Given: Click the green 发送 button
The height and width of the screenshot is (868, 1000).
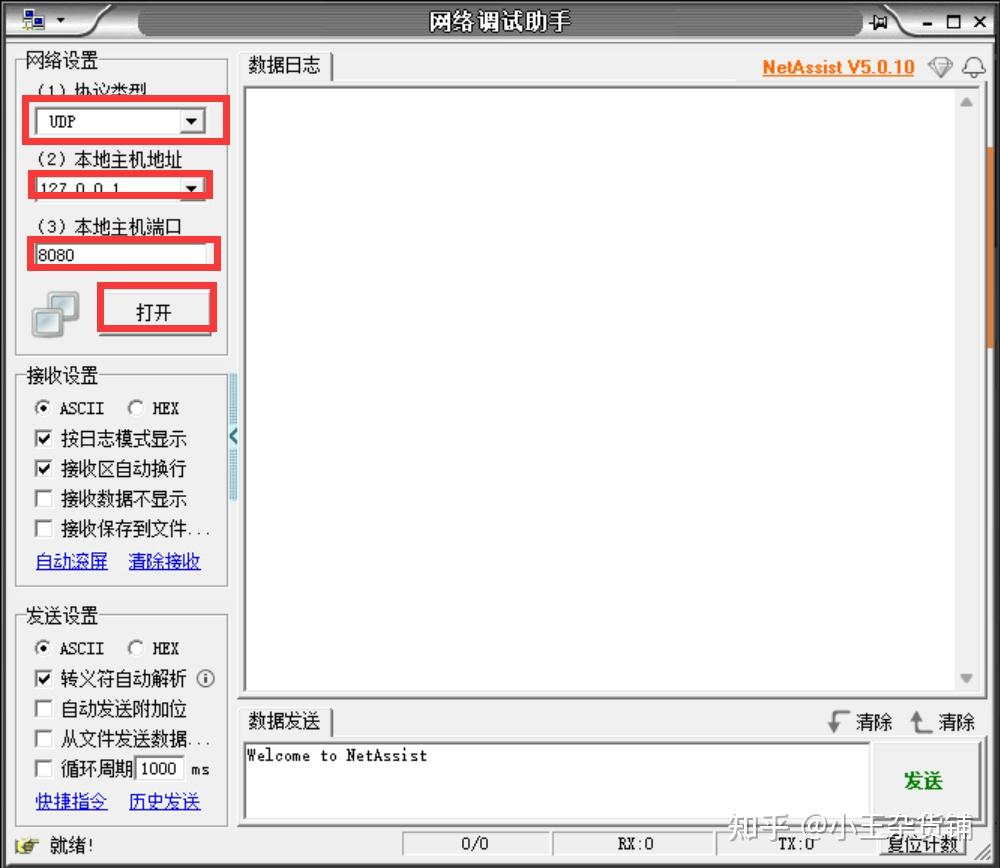Looking at the screenshot, I should 923,781.
